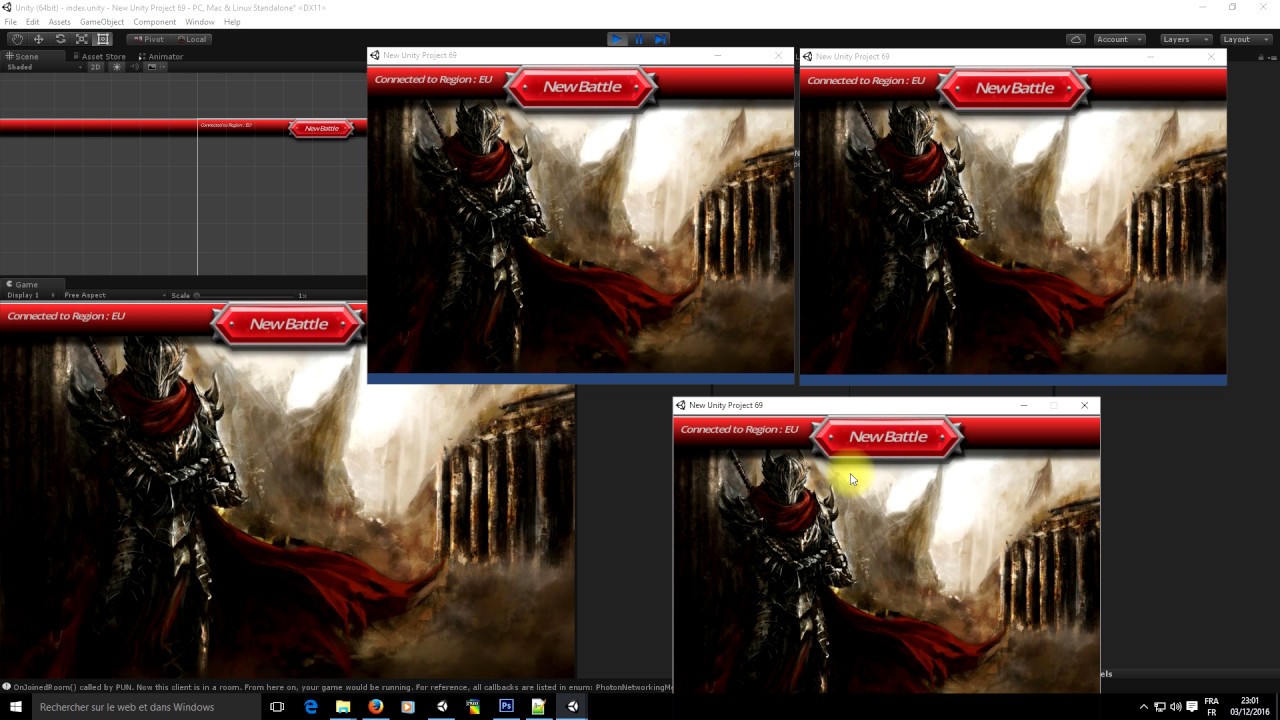The width and height of the screenshot is (1280, 720).
Task: Click Connected to Region text in Game view
Action: (66, 316)
